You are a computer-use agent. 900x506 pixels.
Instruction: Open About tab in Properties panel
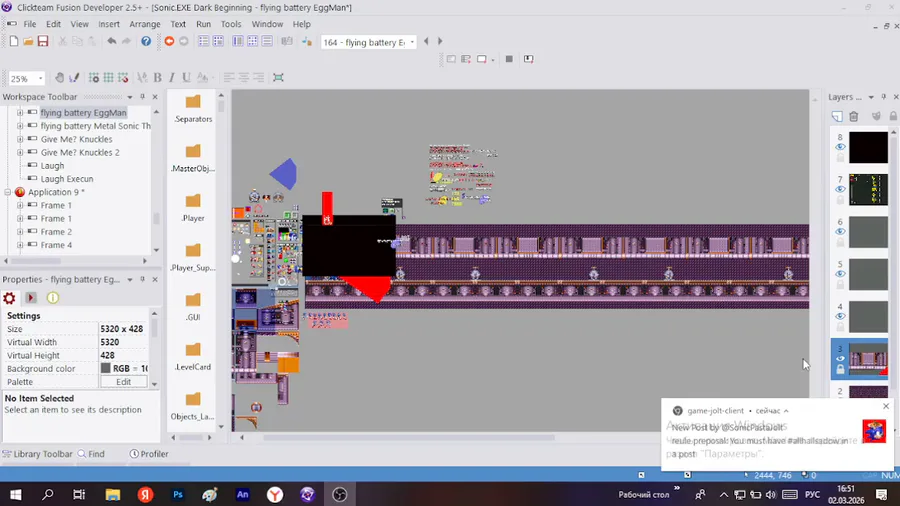pyautogui.click(x=53, y=298)
